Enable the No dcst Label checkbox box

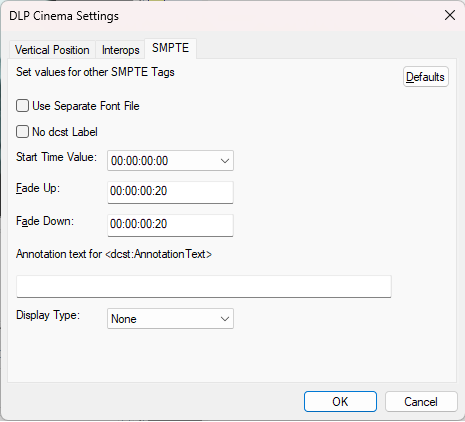pyautogui.click(x=22, y=132)
